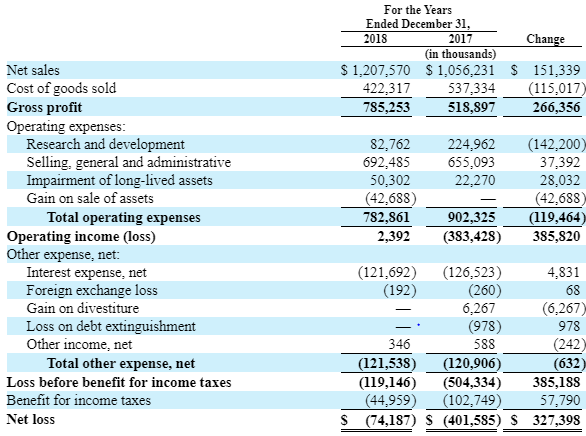Select the 'Gross profit' row label

tap(44, 107)
